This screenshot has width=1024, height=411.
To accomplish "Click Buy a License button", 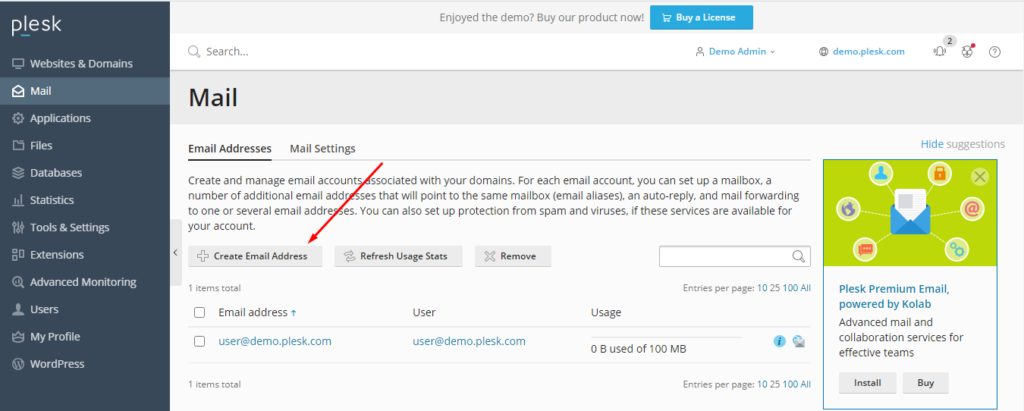I will tap(701, 18).
